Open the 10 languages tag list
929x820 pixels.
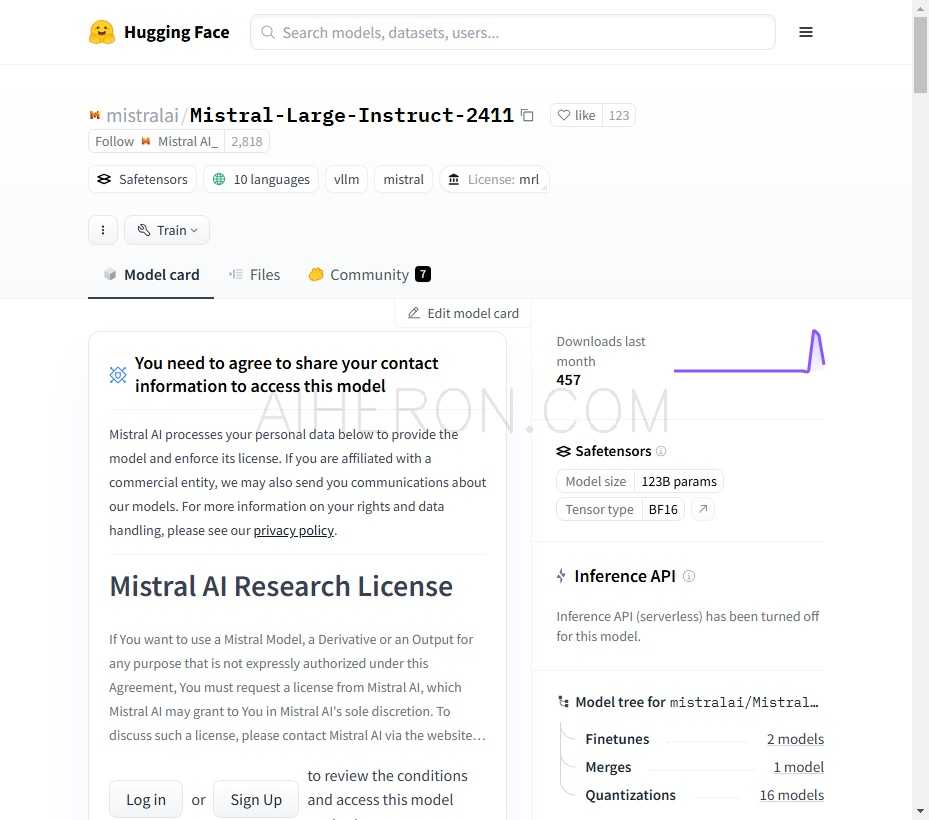[261, 179]
